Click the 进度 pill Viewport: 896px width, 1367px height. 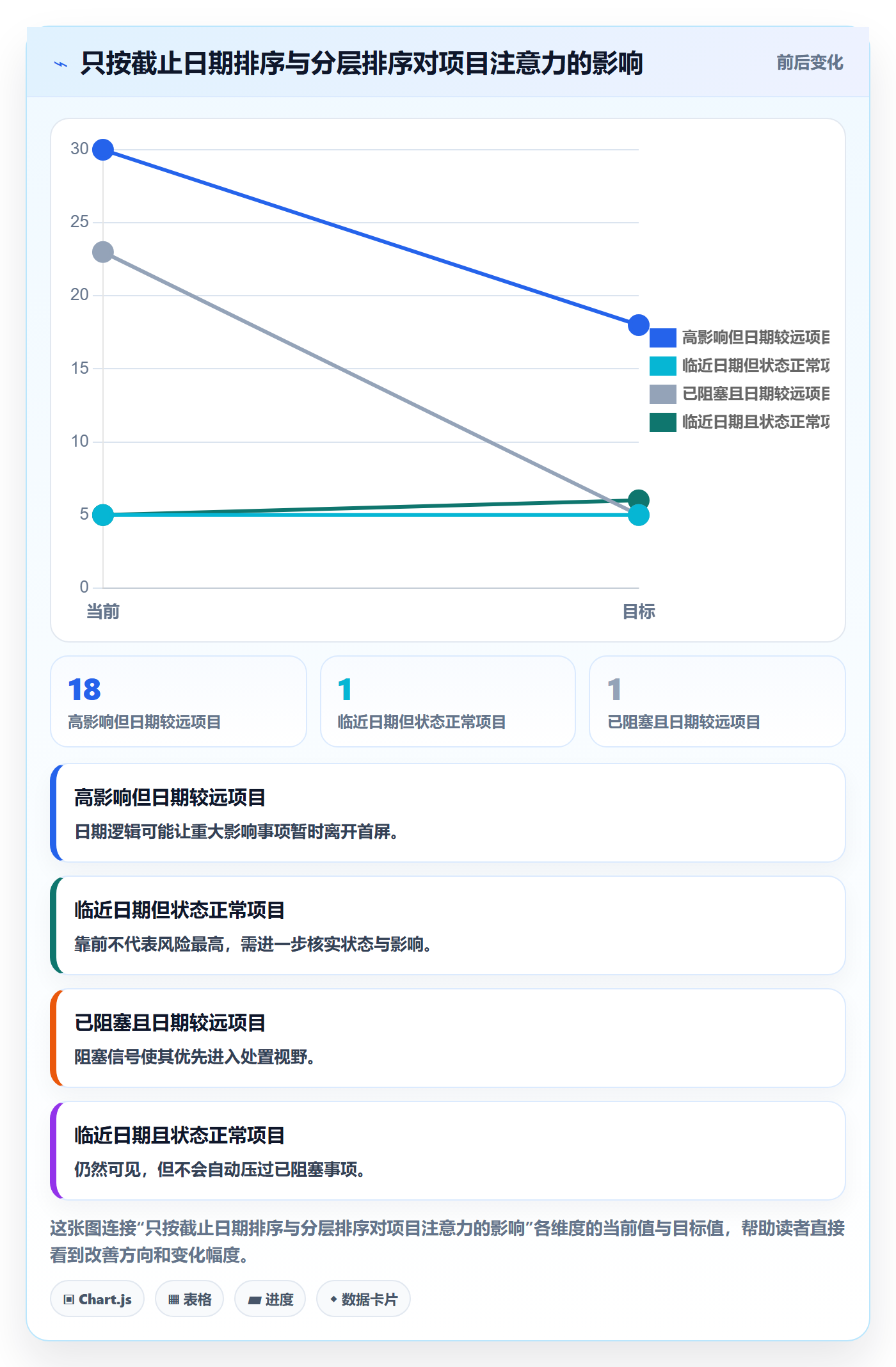[270, 1299]
